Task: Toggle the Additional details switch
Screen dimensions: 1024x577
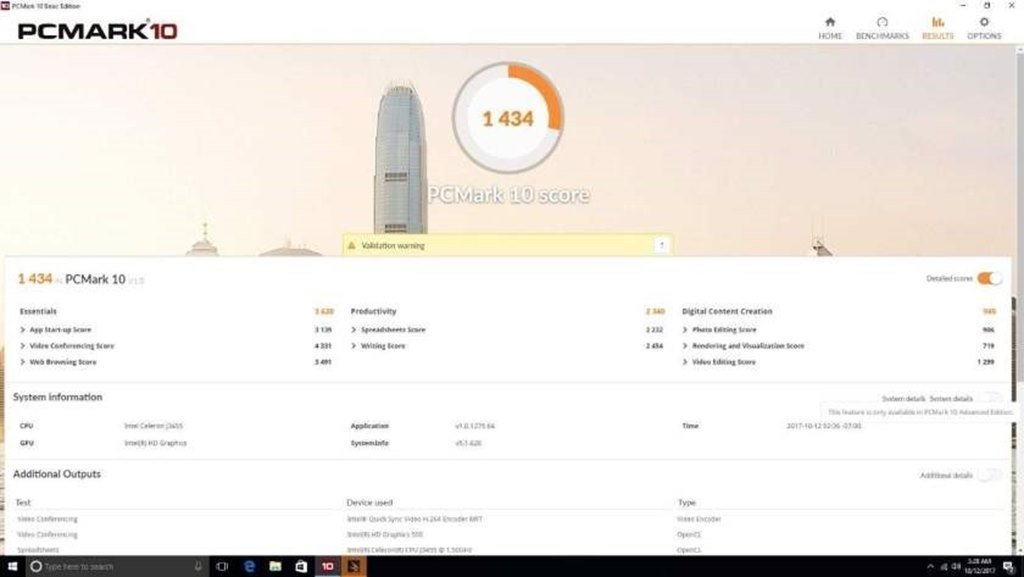Action: coord(989,475)
